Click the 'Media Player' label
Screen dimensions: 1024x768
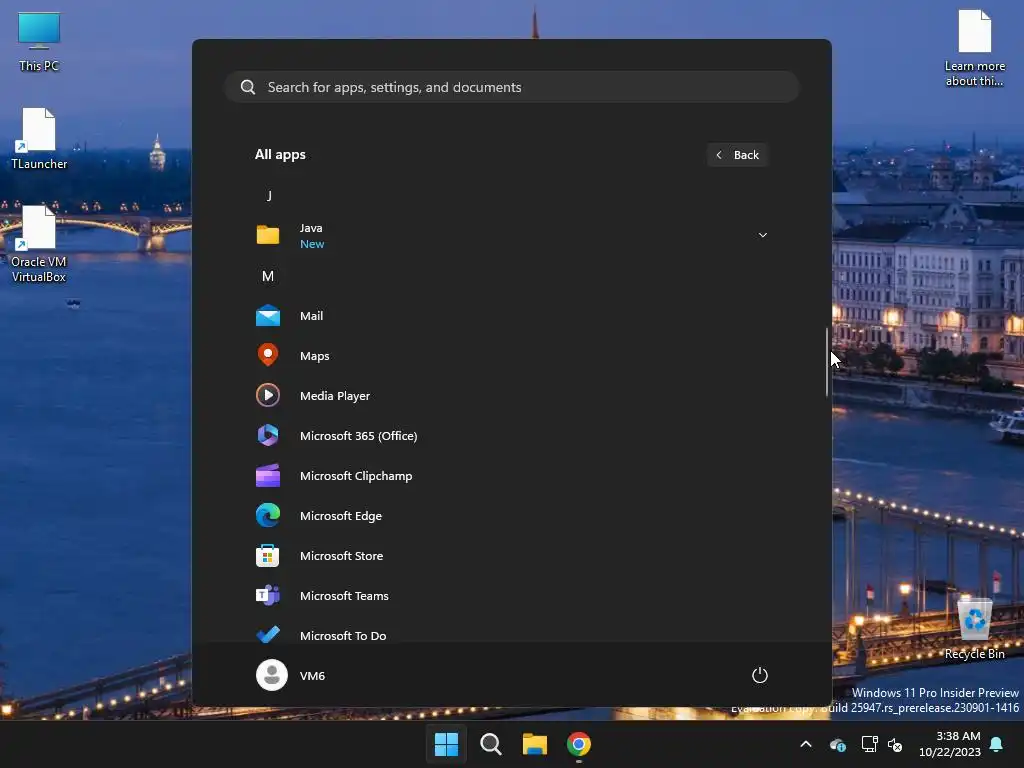[335, 396]
